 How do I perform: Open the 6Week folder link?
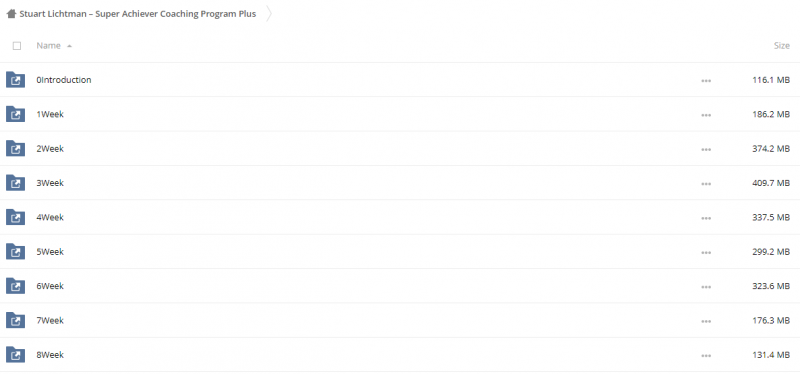(50, 286)
